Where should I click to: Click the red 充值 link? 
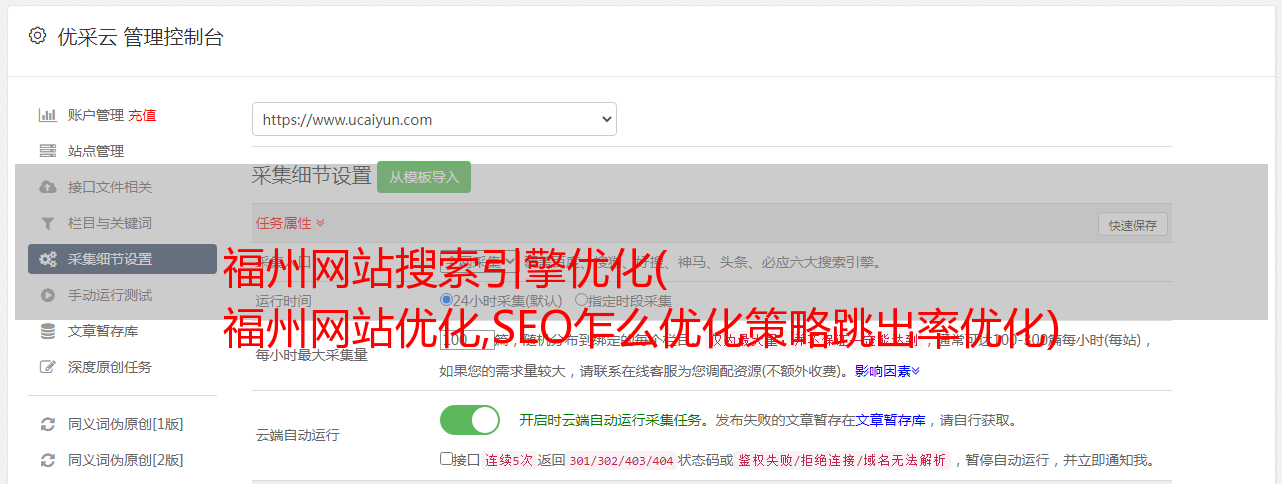click(x=142, y=115)
